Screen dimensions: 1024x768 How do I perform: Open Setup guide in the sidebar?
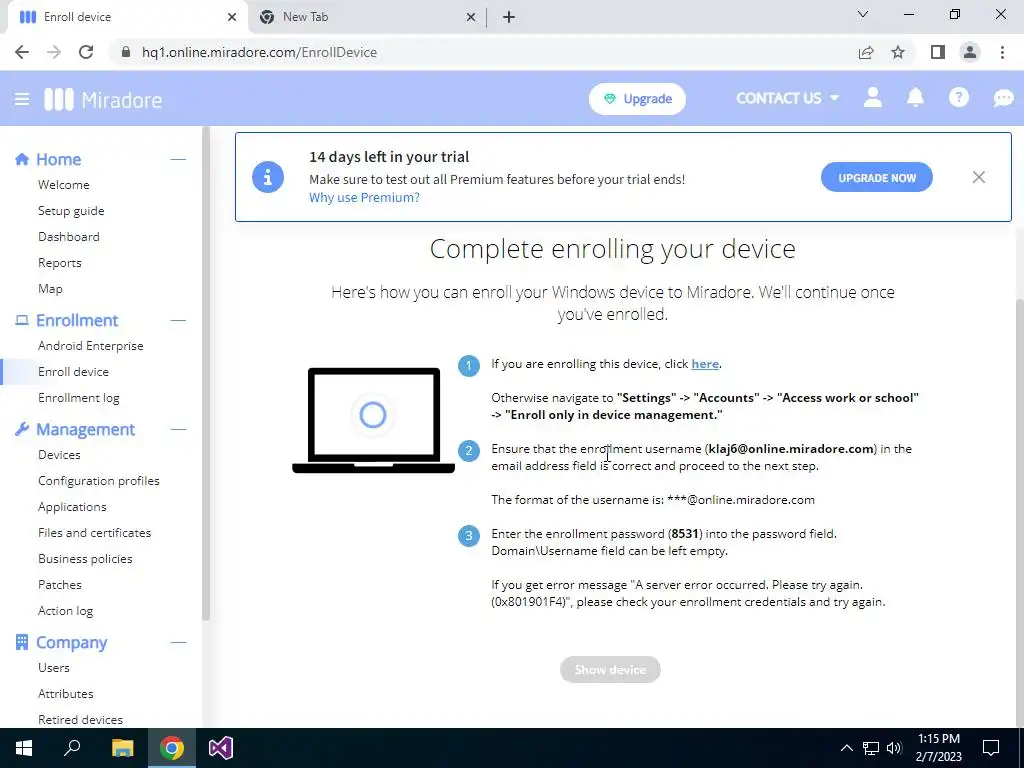point(71,211)
